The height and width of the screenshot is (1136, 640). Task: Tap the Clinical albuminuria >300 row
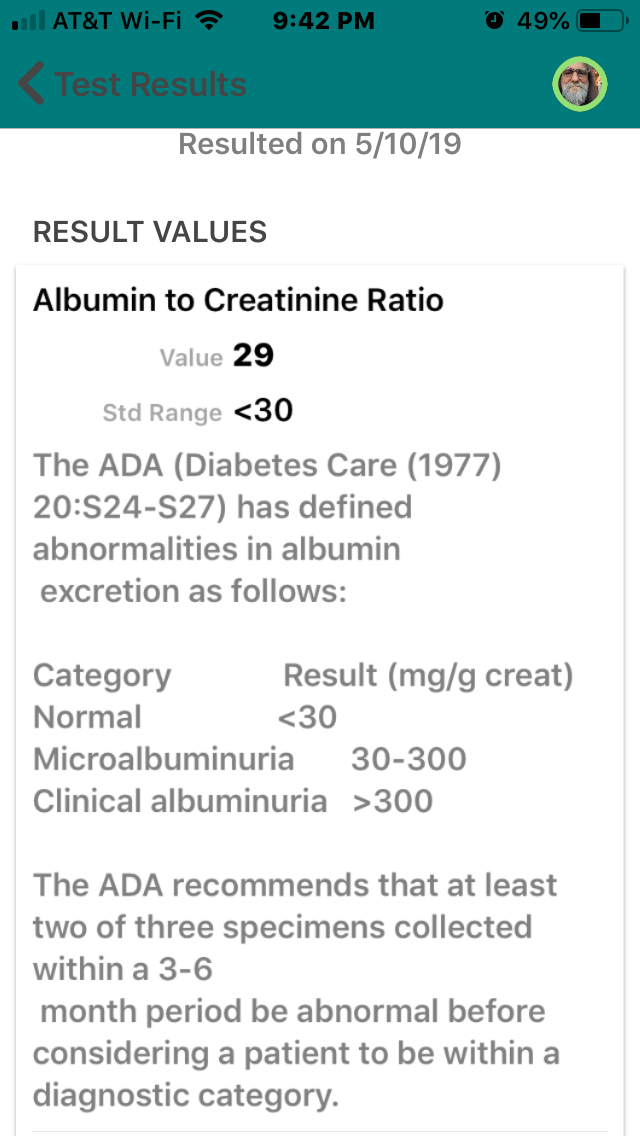pos(233,801)
